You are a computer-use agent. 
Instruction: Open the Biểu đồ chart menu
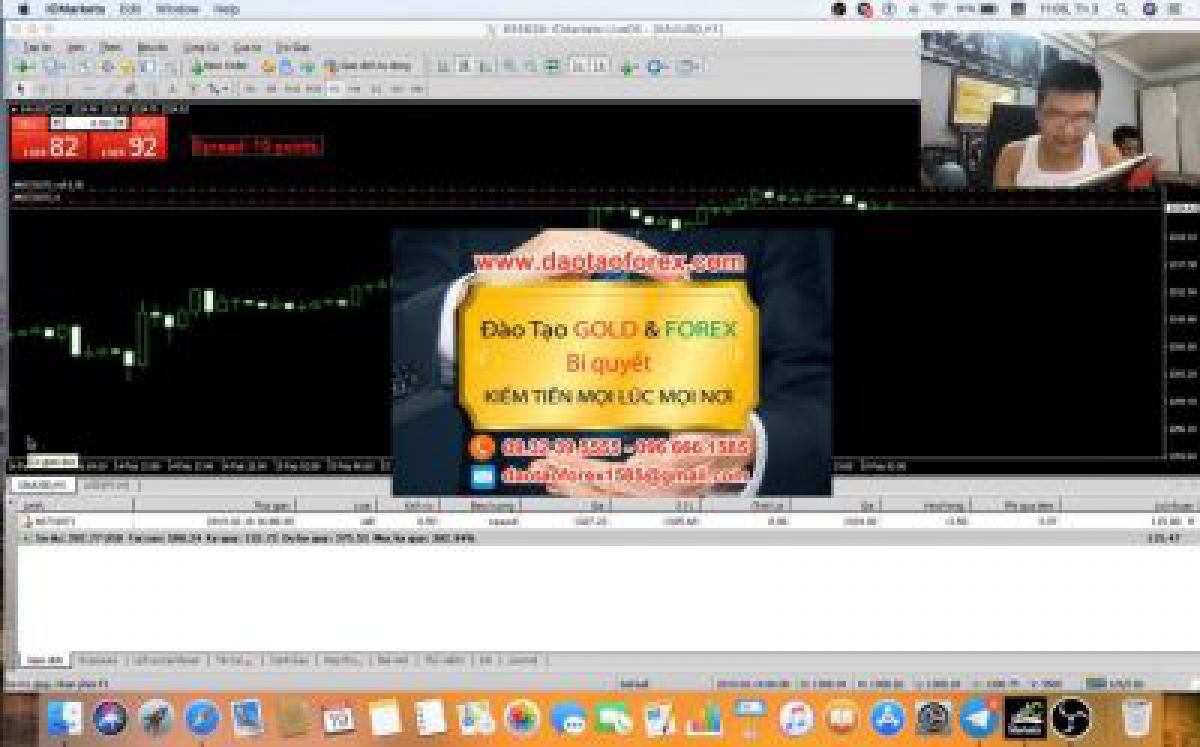153,47
